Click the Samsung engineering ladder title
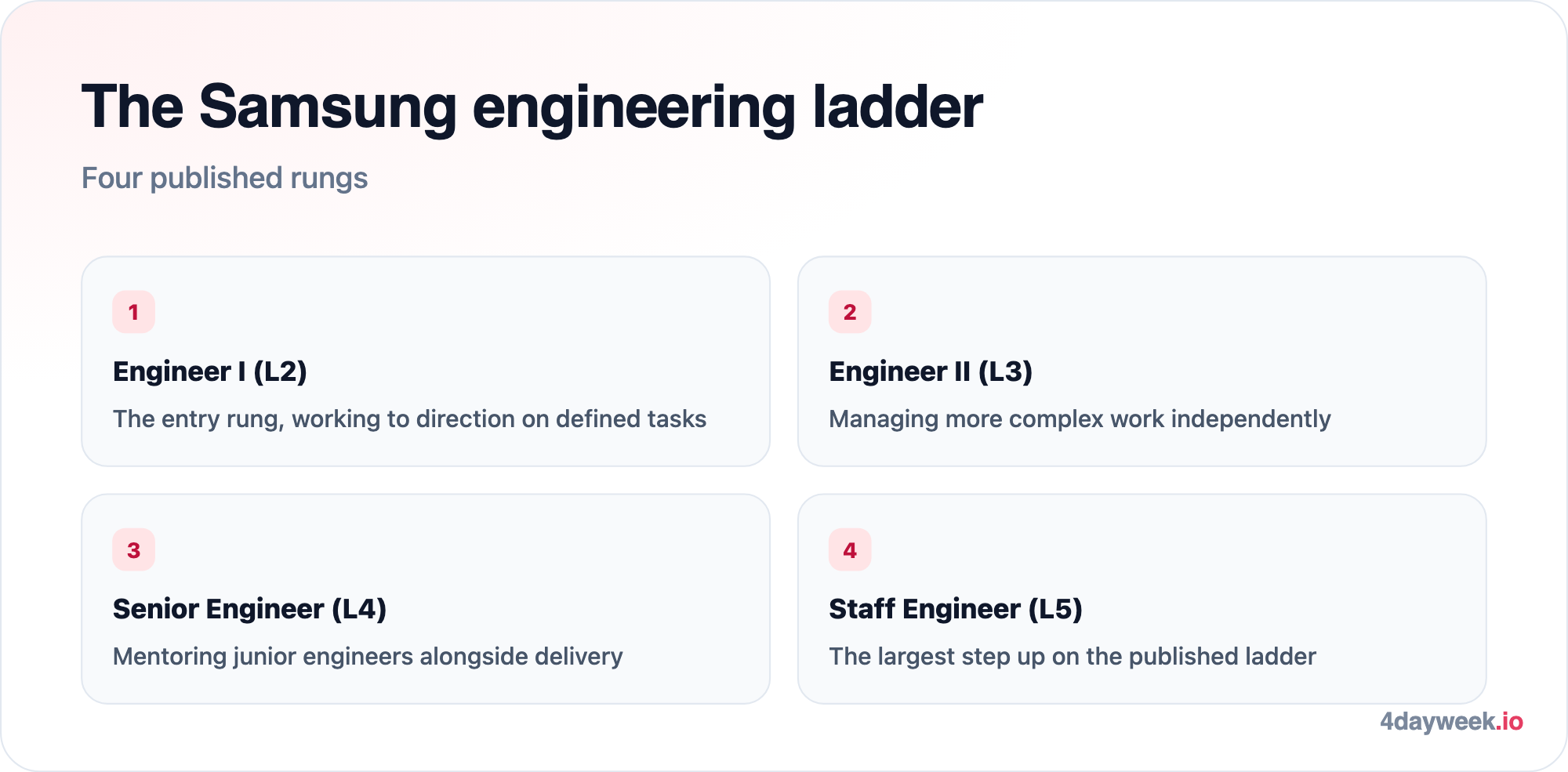This screenshot has width=1568, height=772. click(x=532, y=107)
